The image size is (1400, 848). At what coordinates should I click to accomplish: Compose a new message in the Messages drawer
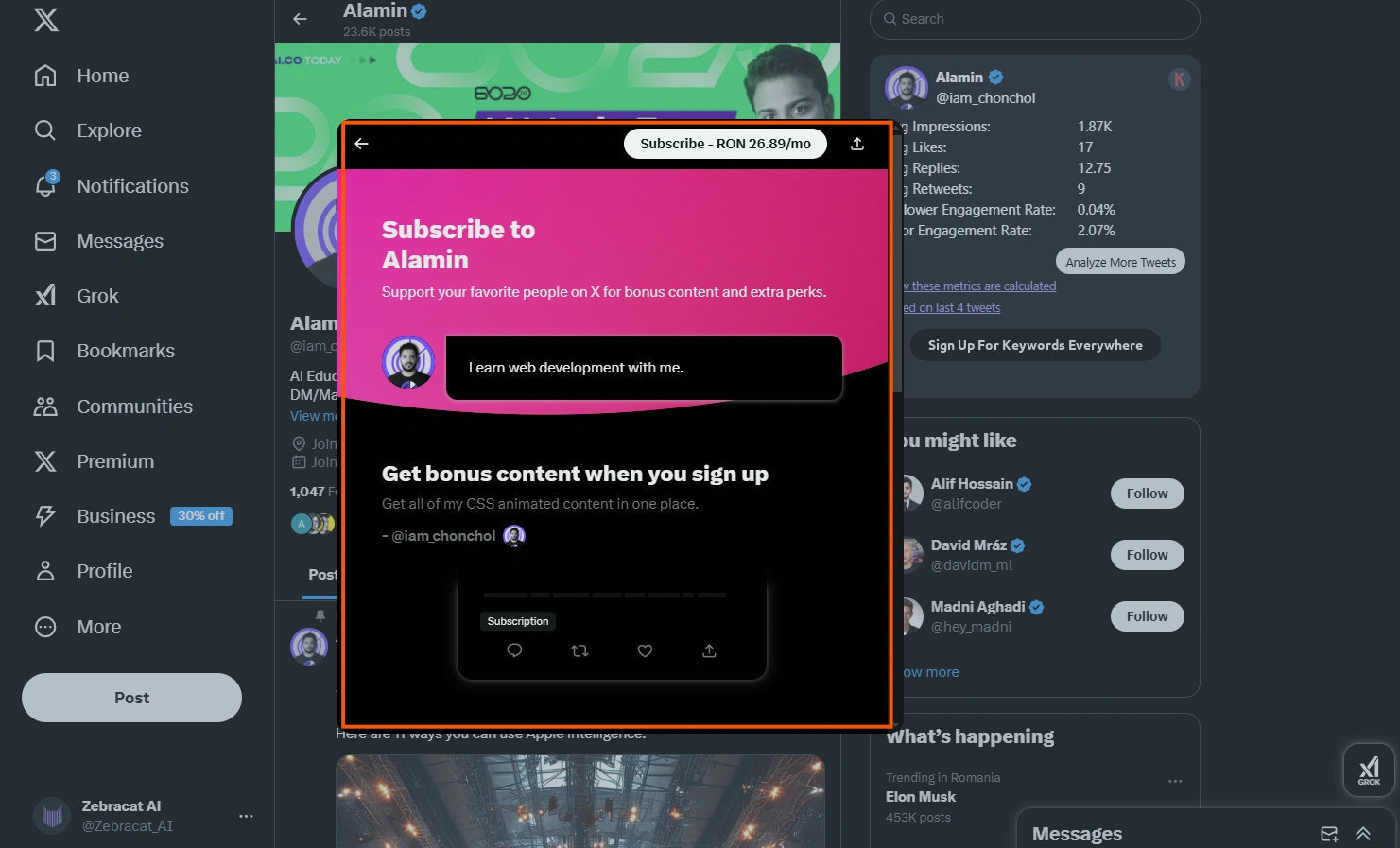[x=1329, y=834]
